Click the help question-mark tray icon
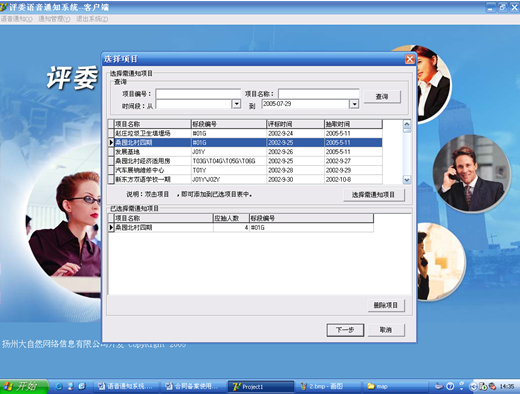This screenshot has width=520, height=394. 450,386
